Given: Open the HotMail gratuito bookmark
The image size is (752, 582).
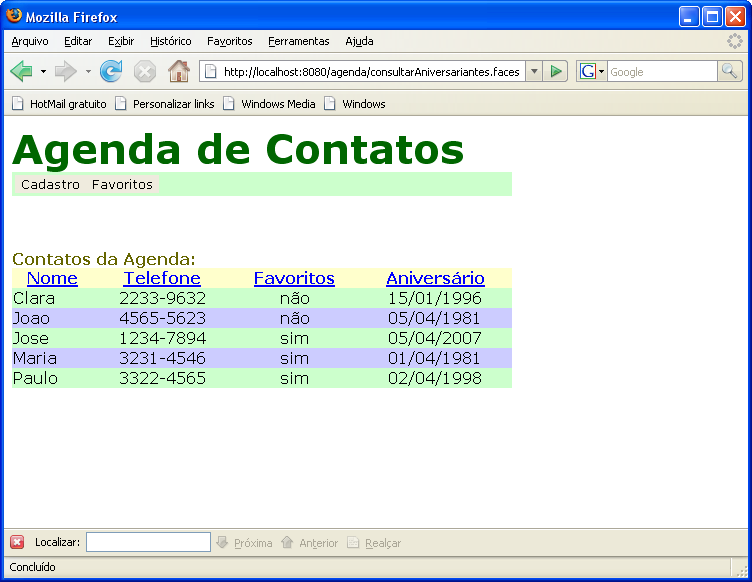Looking at the screenshot, I should click(x=59, y=104).
